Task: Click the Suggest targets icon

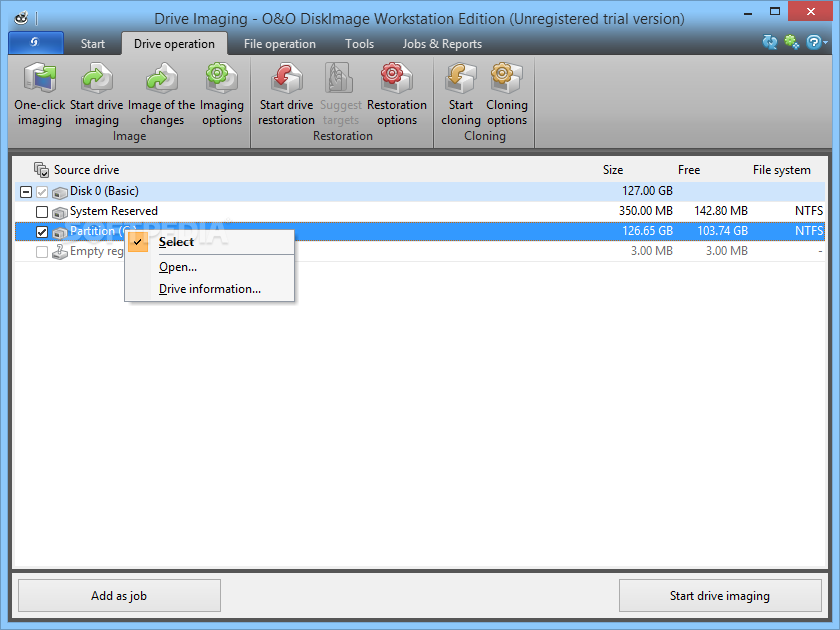Action: pos(340,78)
